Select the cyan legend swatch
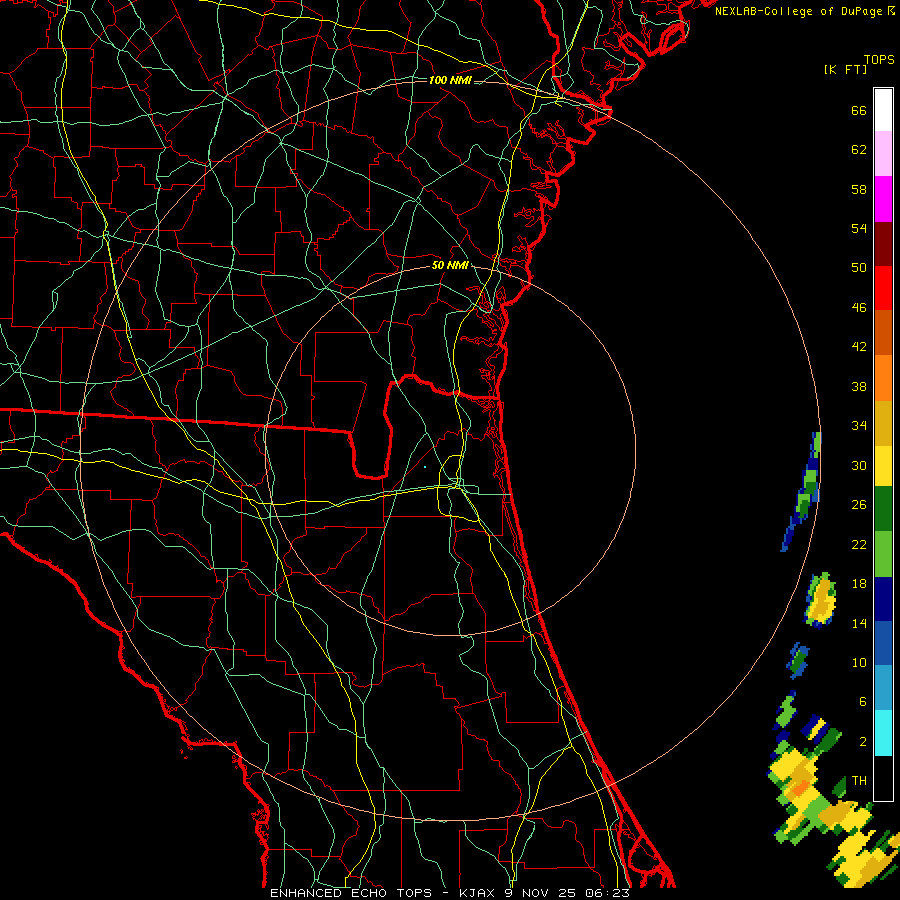The image size is (900, 900). 883,733
